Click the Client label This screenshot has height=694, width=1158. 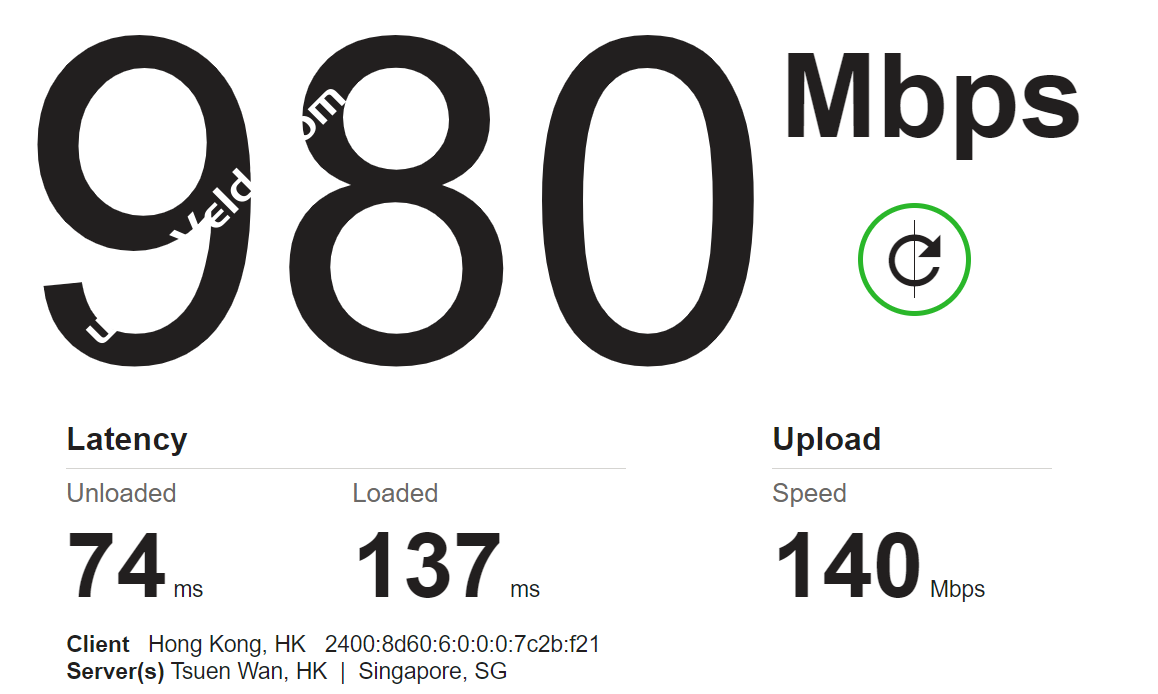click(x=97, y=645)
